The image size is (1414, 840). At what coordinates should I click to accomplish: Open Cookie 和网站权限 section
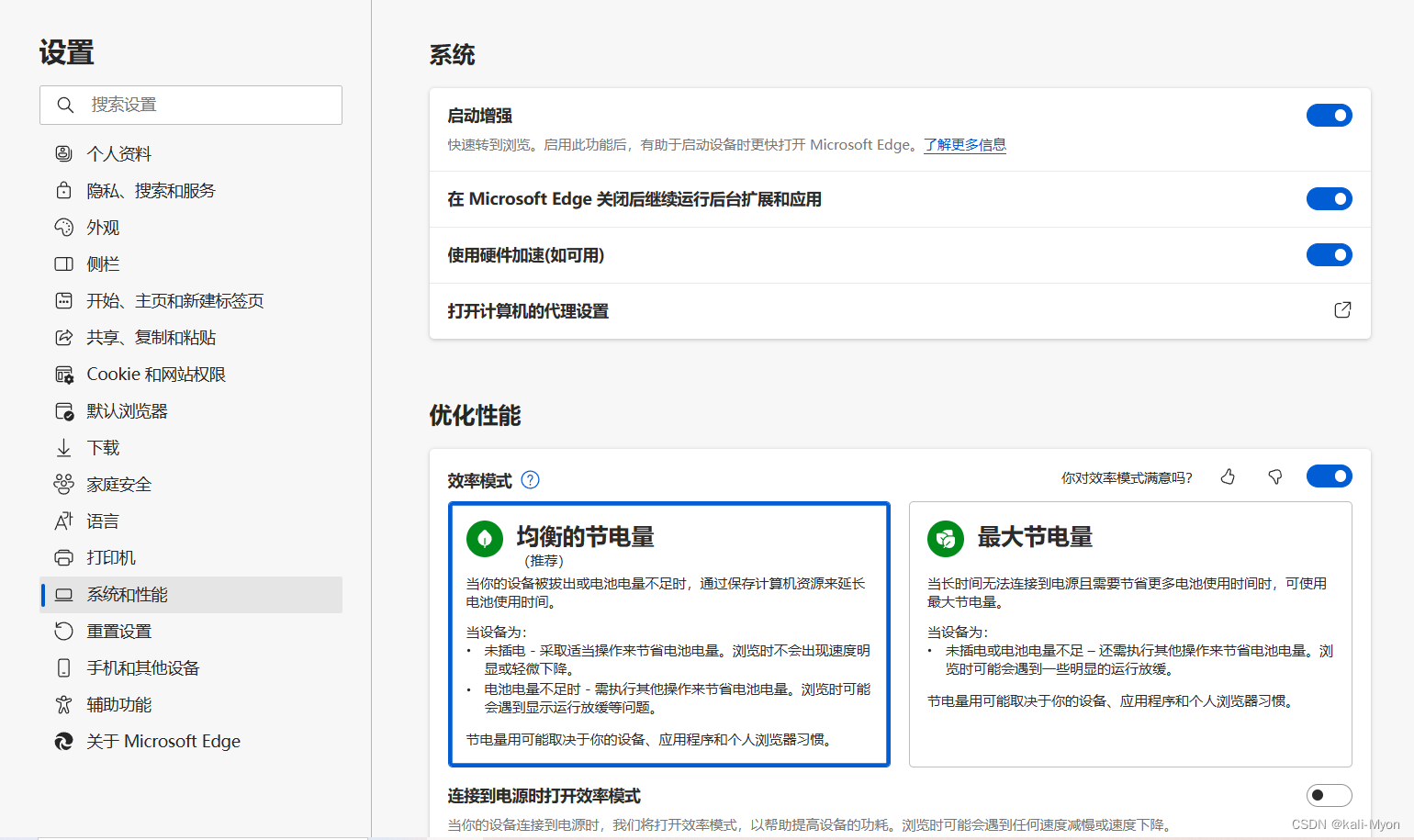tap(192, 374)
